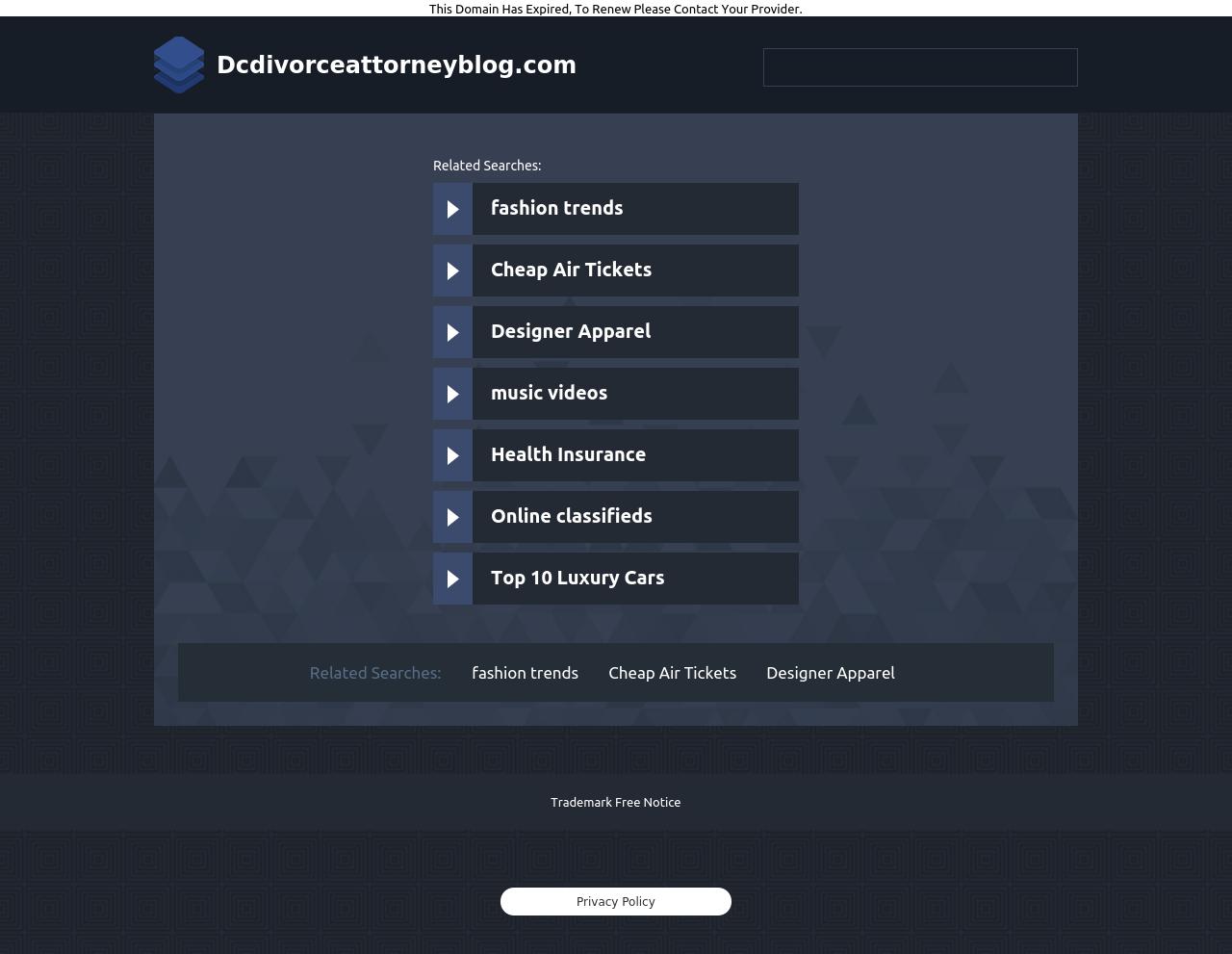Click fashion trends in the bottom bar
The image size is (1232, 954).
525,673
